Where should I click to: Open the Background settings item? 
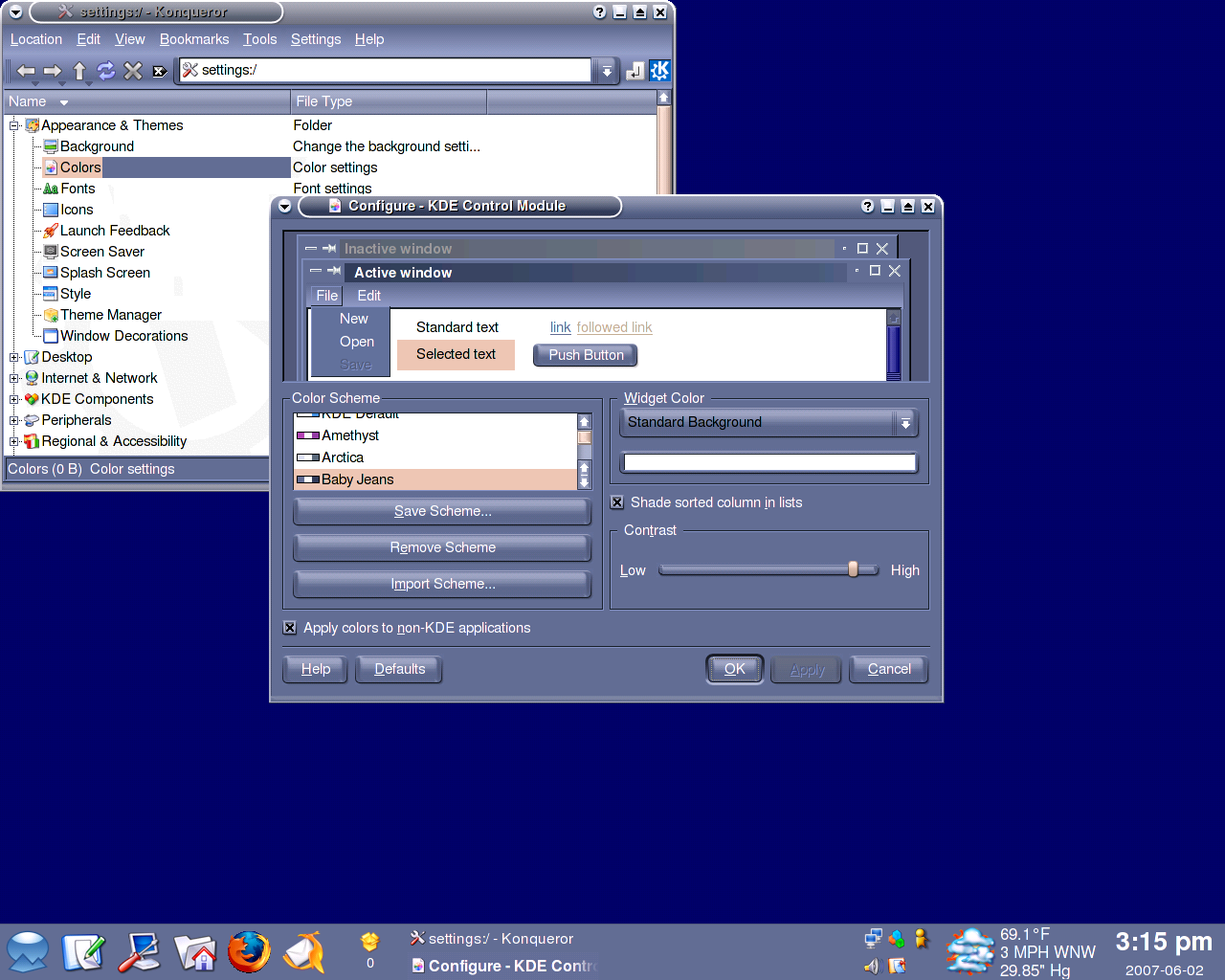click(x=97, y=146)
